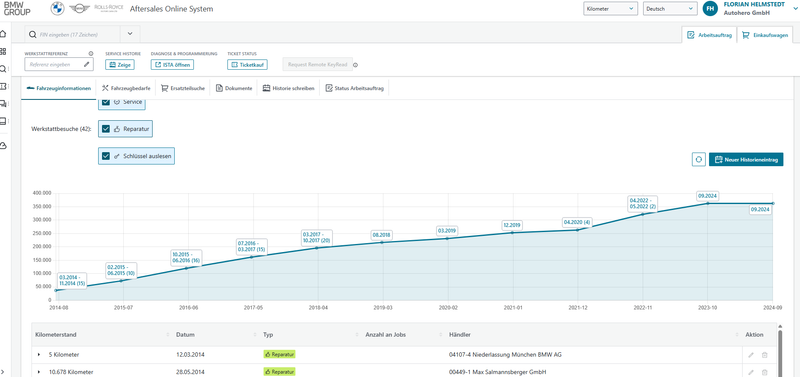Click info icon next to Request Remote KeyRead
The height and width of the screenshot is (377, 800).
356,65
